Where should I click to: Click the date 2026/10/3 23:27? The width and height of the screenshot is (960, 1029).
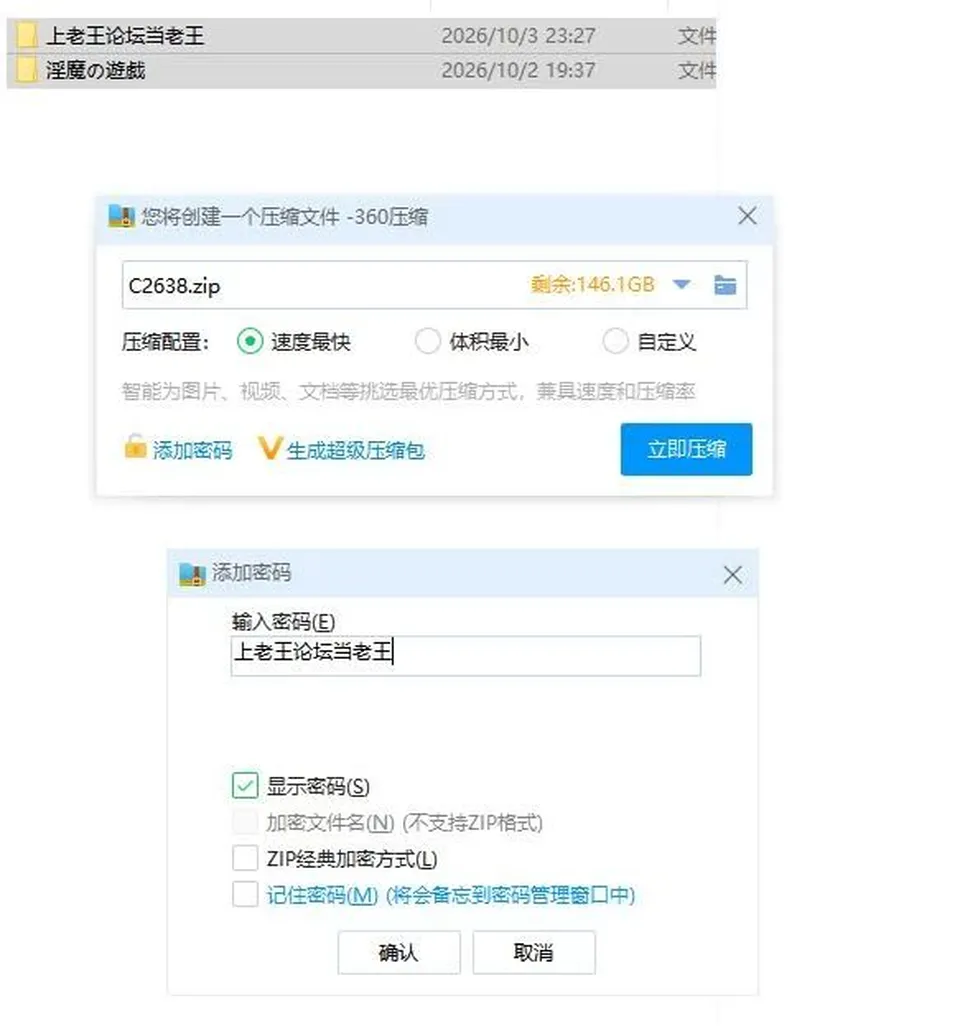tap(518, 35)
